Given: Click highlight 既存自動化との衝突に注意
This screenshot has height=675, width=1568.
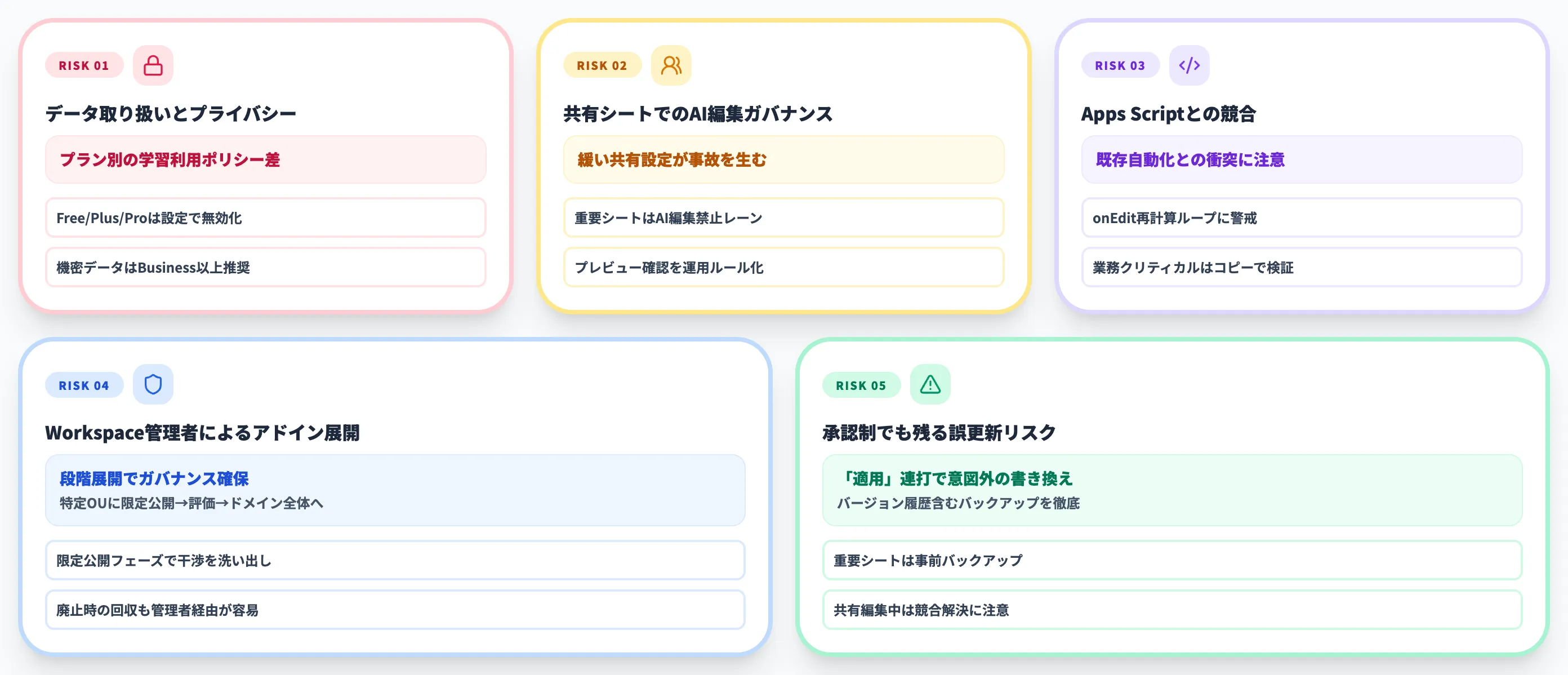Looking at the screenshot, I should (1302, 159).
